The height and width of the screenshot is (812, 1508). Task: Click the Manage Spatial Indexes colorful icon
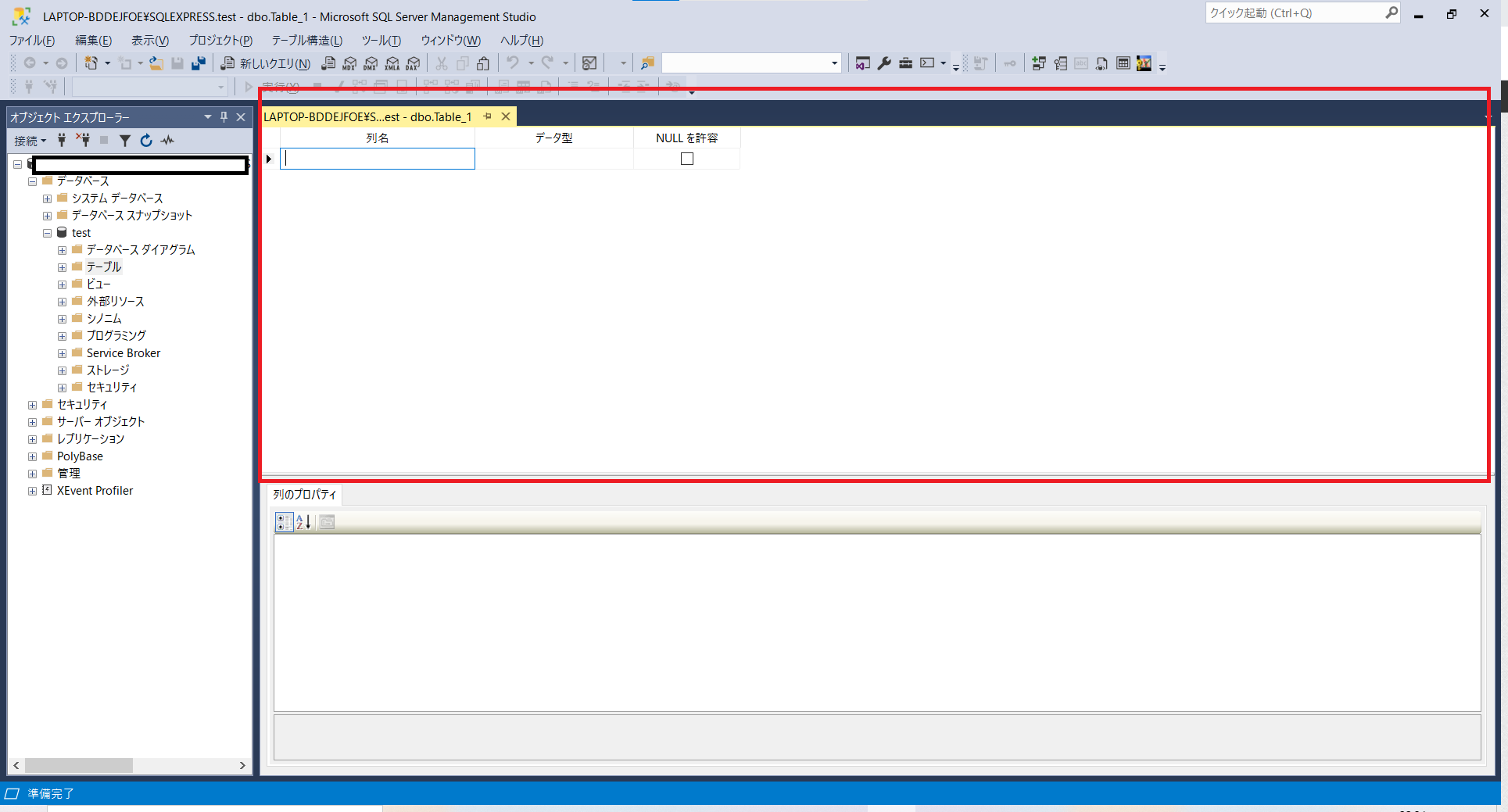click(1144, 63)
